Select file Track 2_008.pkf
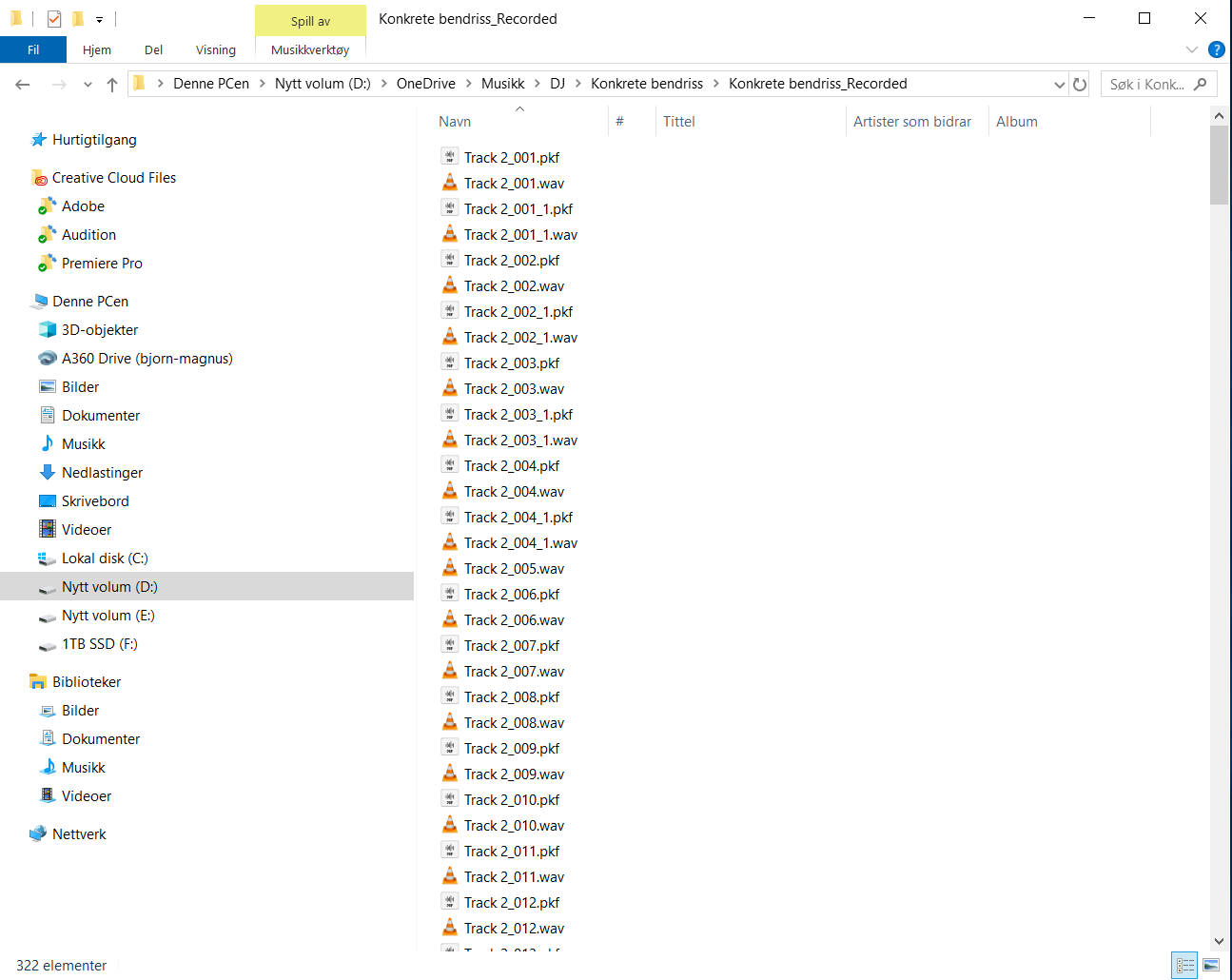Screen dimensions: 1232x980 512,696
